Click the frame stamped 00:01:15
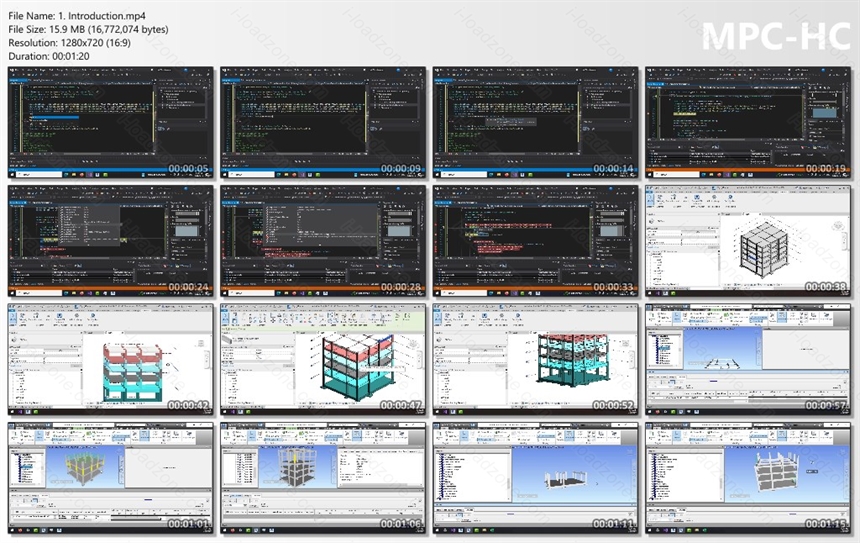 pyautogui.click(x=748, y=478)
